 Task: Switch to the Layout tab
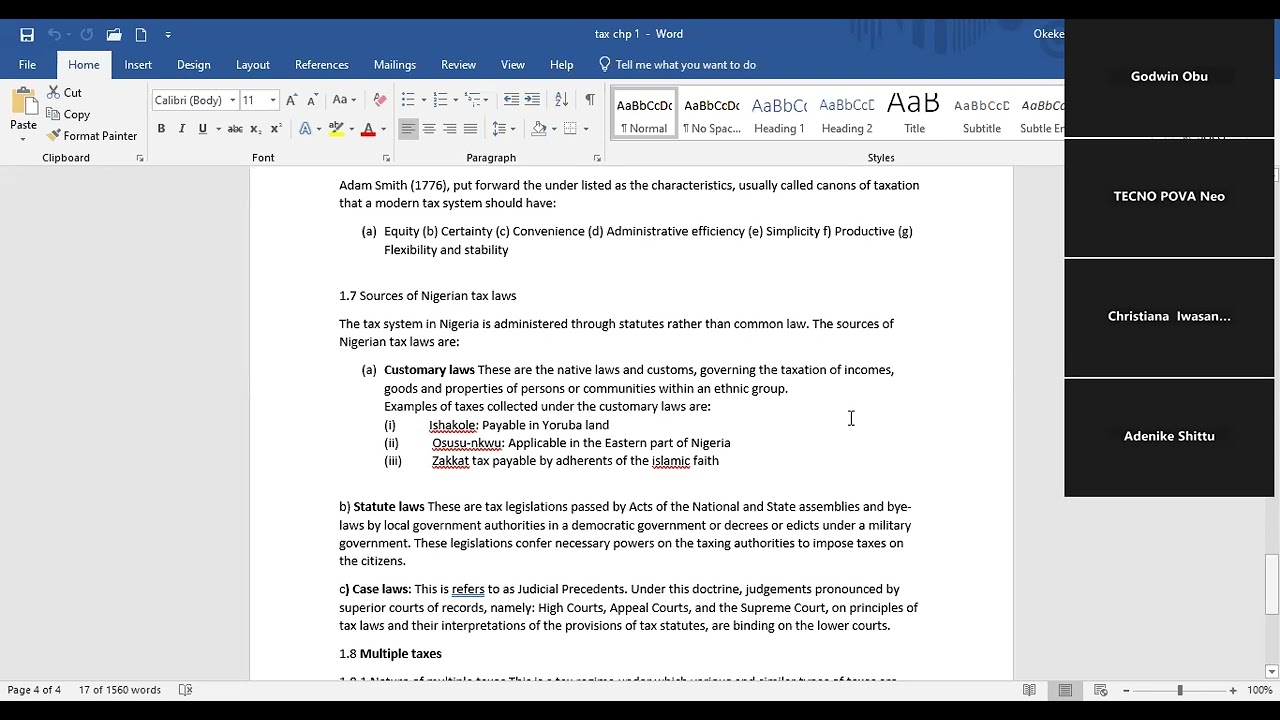[253, 65]
